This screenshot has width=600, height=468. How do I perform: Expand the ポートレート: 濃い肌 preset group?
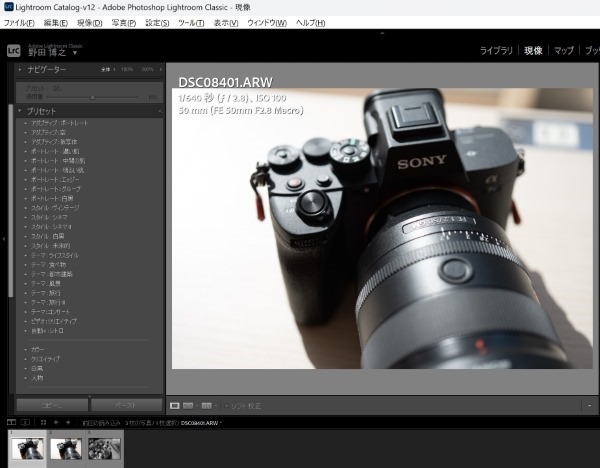(52, 150)
